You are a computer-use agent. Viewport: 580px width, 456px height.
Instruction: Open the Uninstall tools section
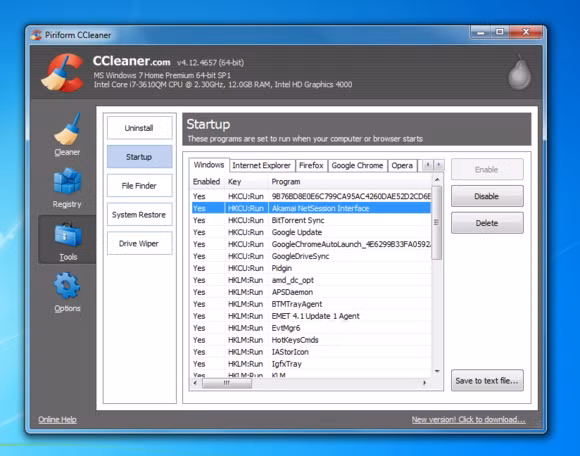coord(139,128)
